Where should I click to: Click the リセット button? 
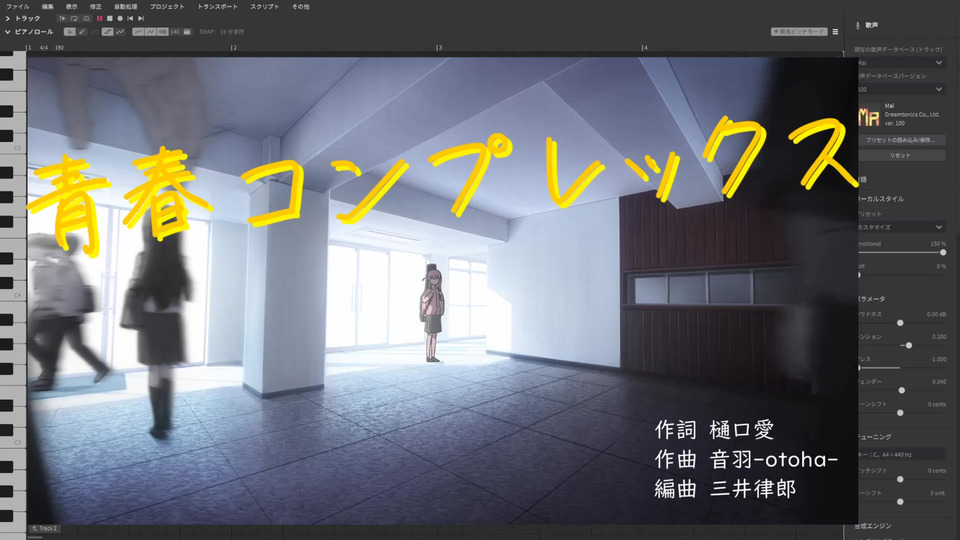900,156
